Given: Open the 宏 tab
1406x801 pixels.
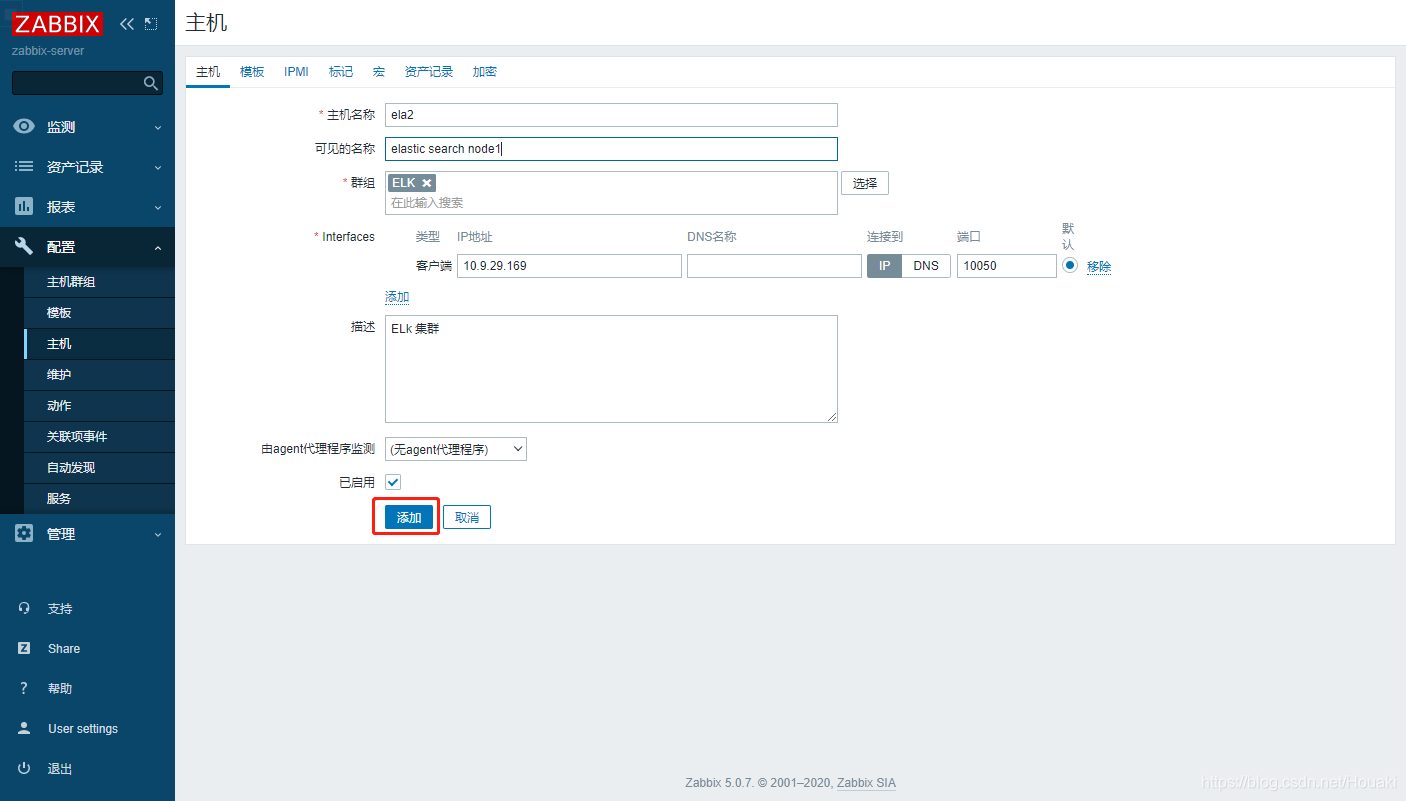Looking at the screenshot, I should [379, 72].
